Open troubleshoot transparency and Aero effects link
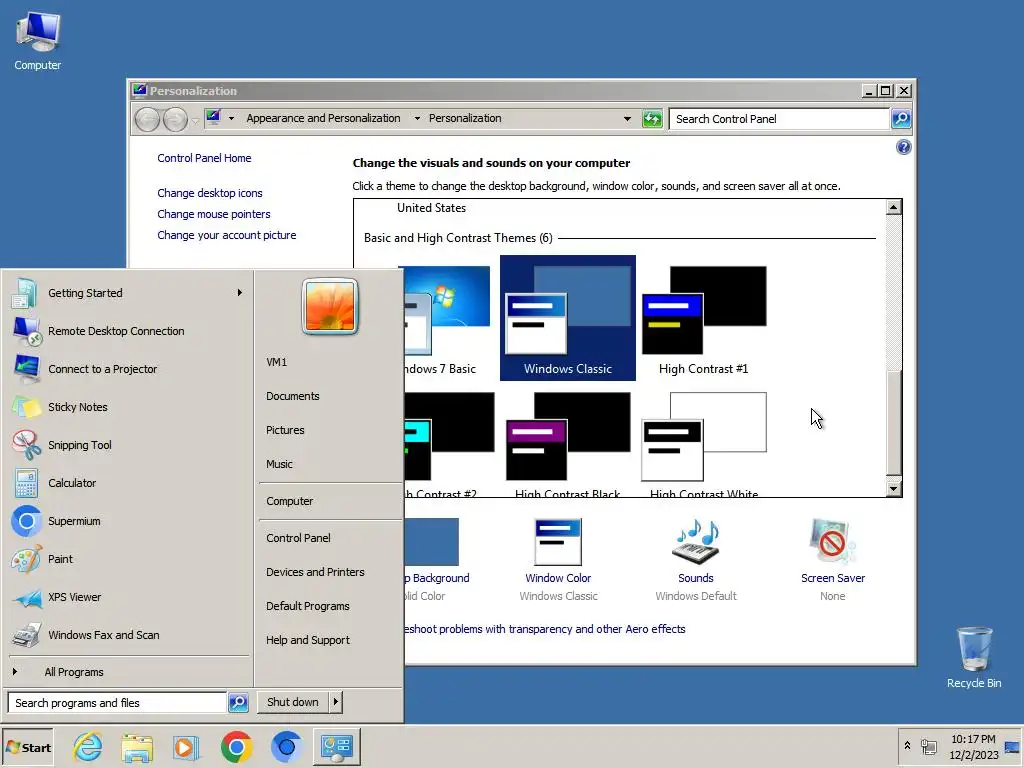Image resolution: width=1024 pixels, height=768 pixels. click(x=545, y=629)
